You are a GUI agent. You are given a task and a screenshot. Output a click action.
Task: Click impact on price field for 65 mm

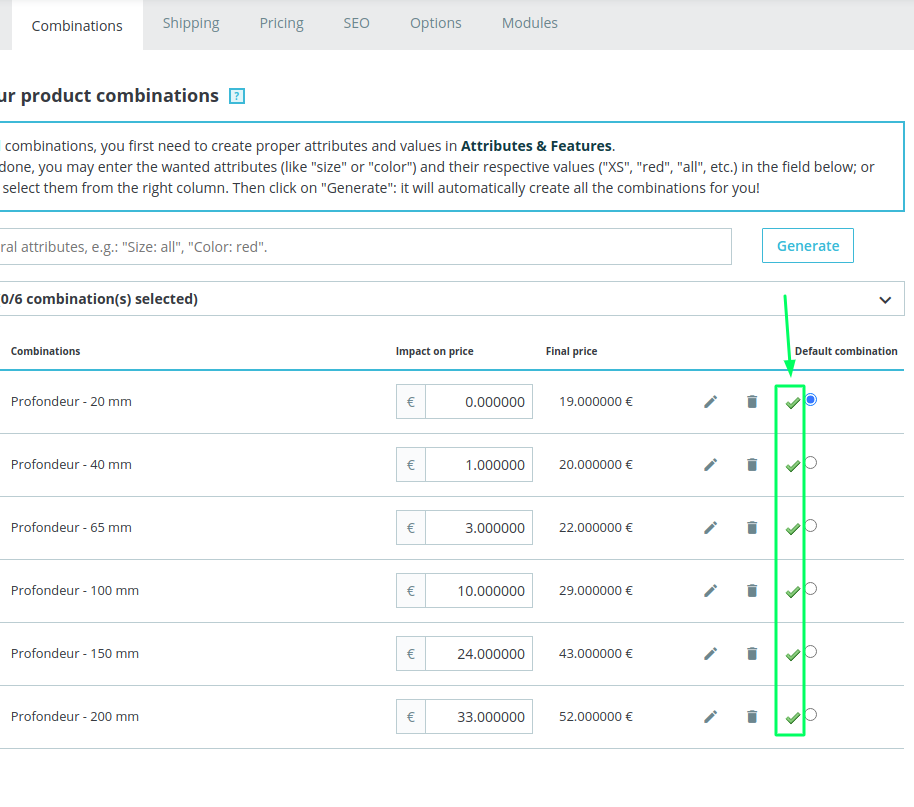(x=478, y=528)
